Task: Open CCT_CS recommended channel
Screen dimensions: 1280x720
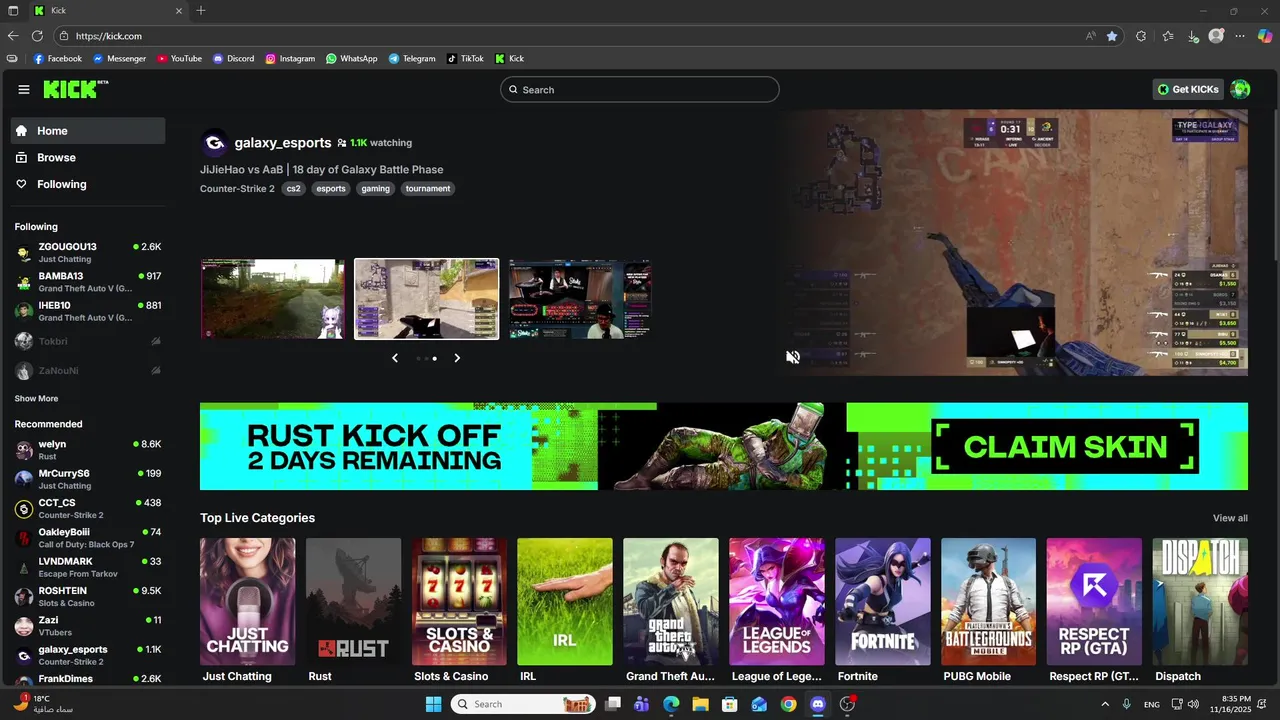Action: point(88,508)
